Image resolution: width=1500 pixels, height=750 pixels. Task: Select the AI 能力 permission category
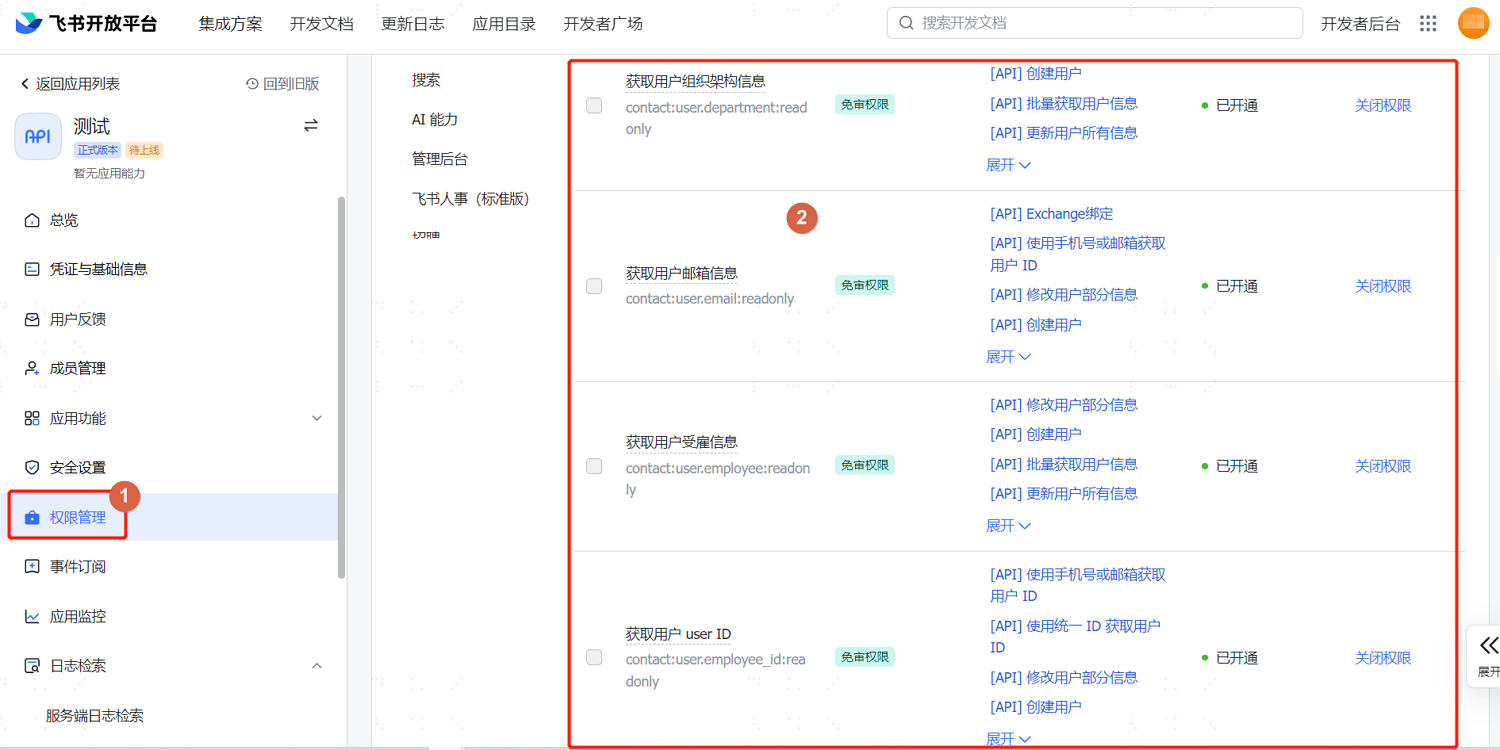[x=435, y=119]
